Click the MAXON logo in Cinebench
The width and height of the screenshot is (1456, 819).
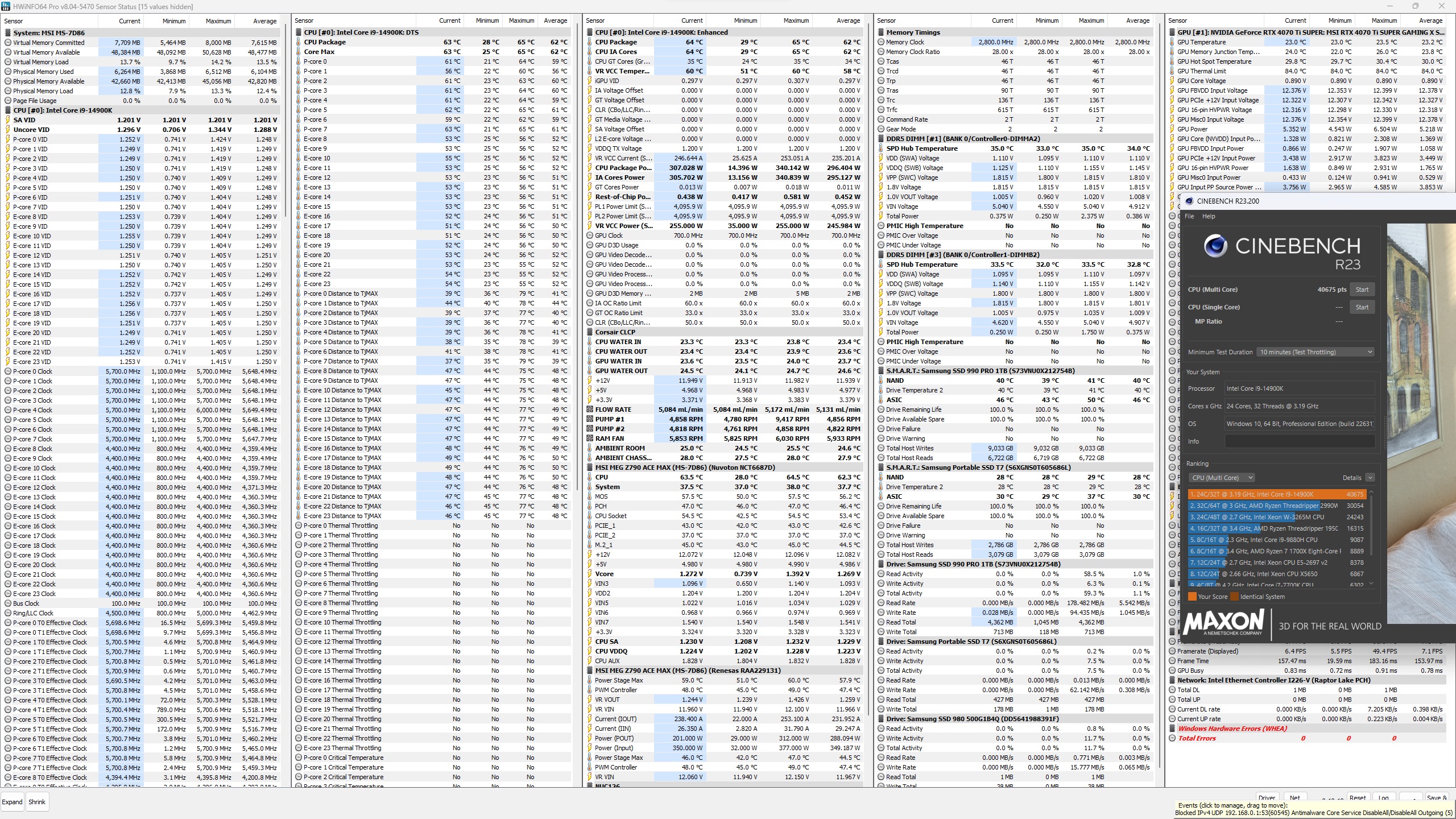coord(1223,623)
